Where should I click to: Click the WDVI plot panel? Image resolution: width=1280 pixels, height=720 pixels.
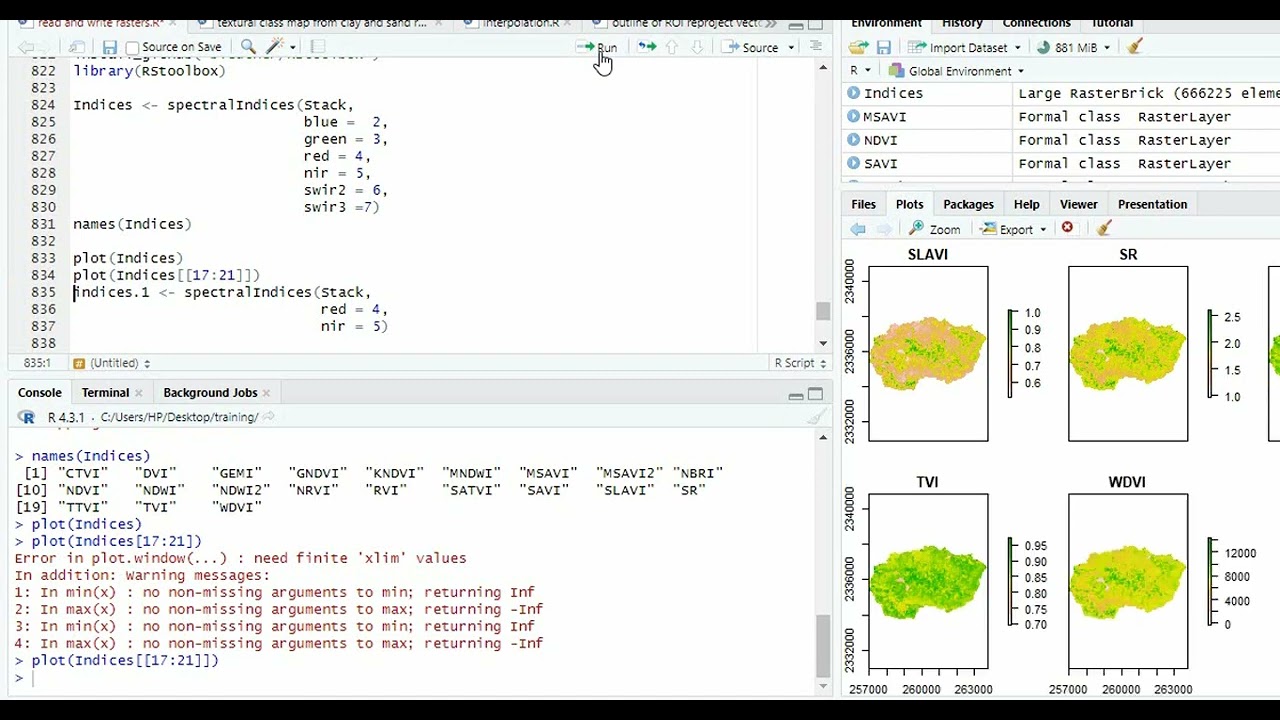pos(1128,581)
